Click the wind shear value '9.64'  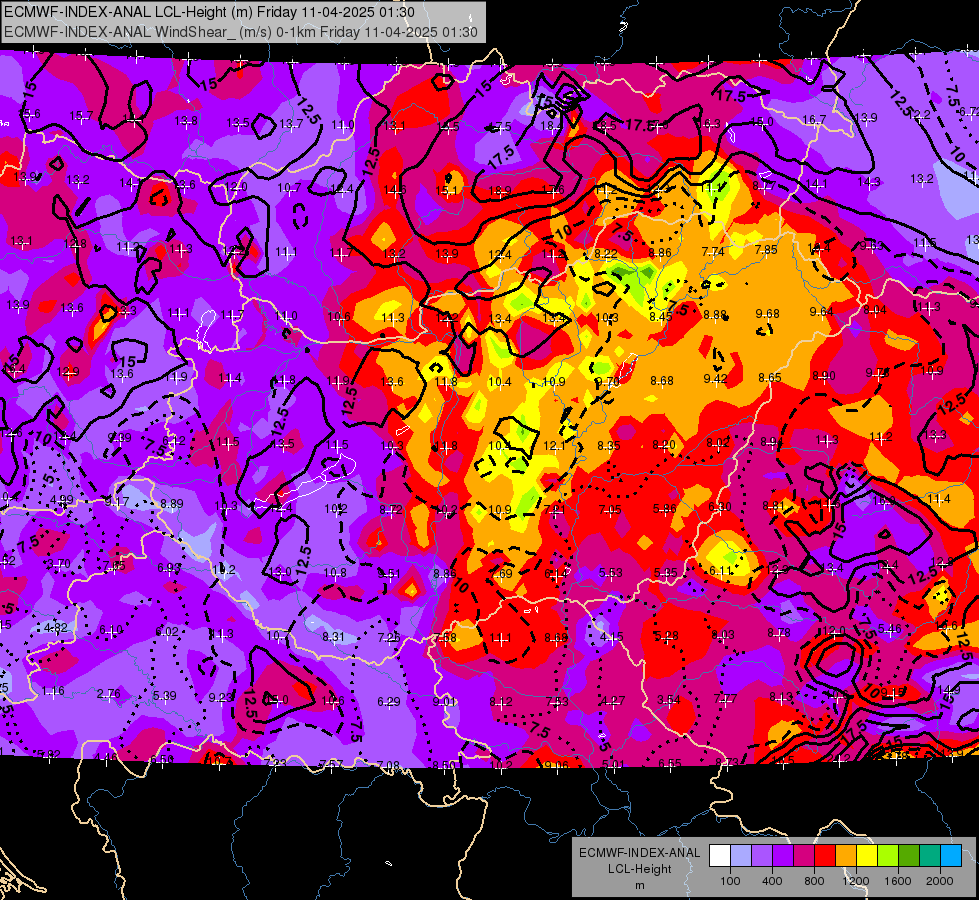[x=822, y=312]
